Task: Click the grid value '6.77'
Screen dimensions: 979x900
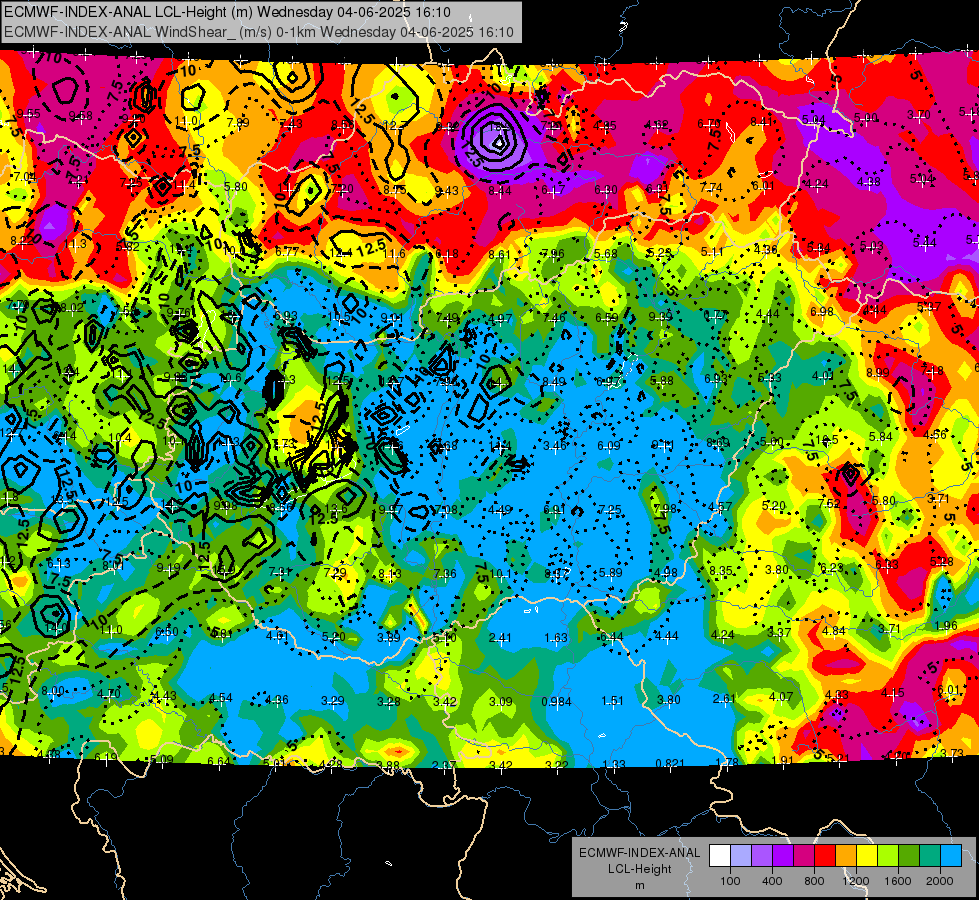Action: point(287,251)
